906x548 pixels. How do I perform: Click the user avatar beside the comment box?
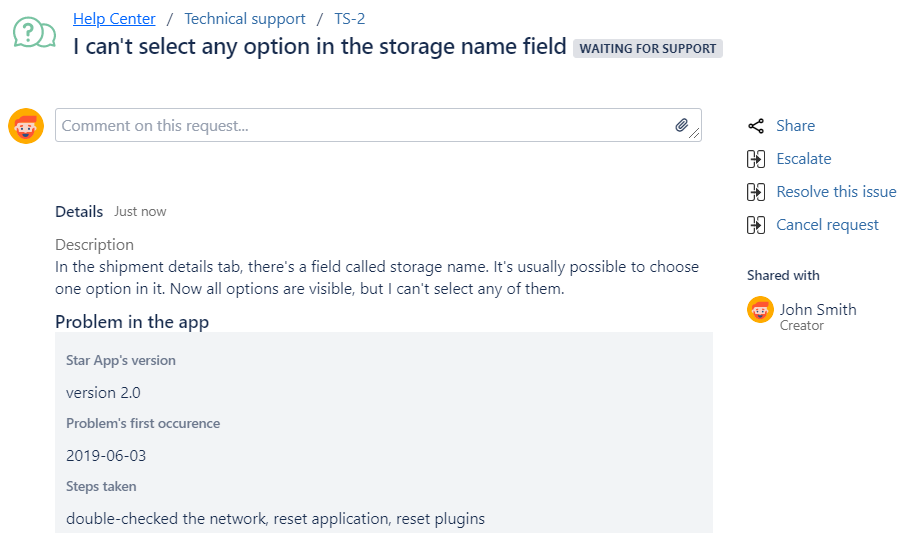point(26,126)
